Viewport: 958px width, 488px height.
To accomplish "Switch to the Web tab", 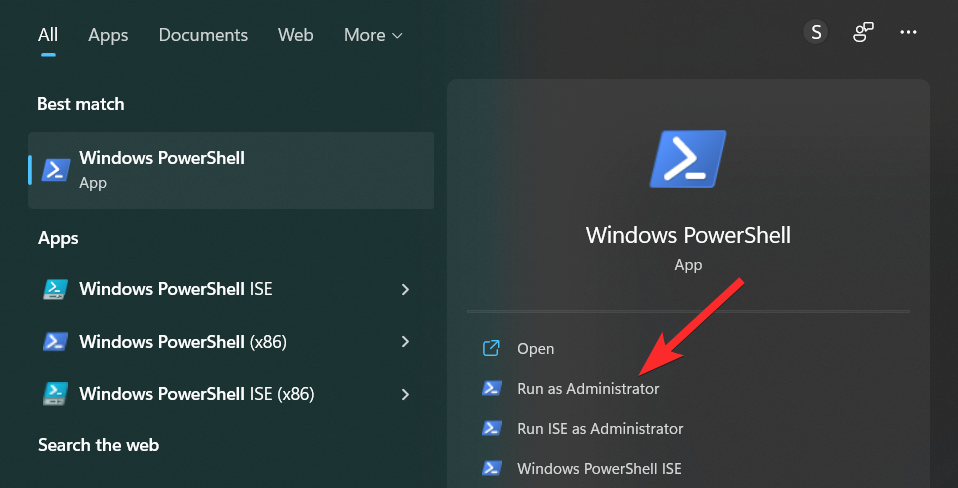I will pos(296,35).
